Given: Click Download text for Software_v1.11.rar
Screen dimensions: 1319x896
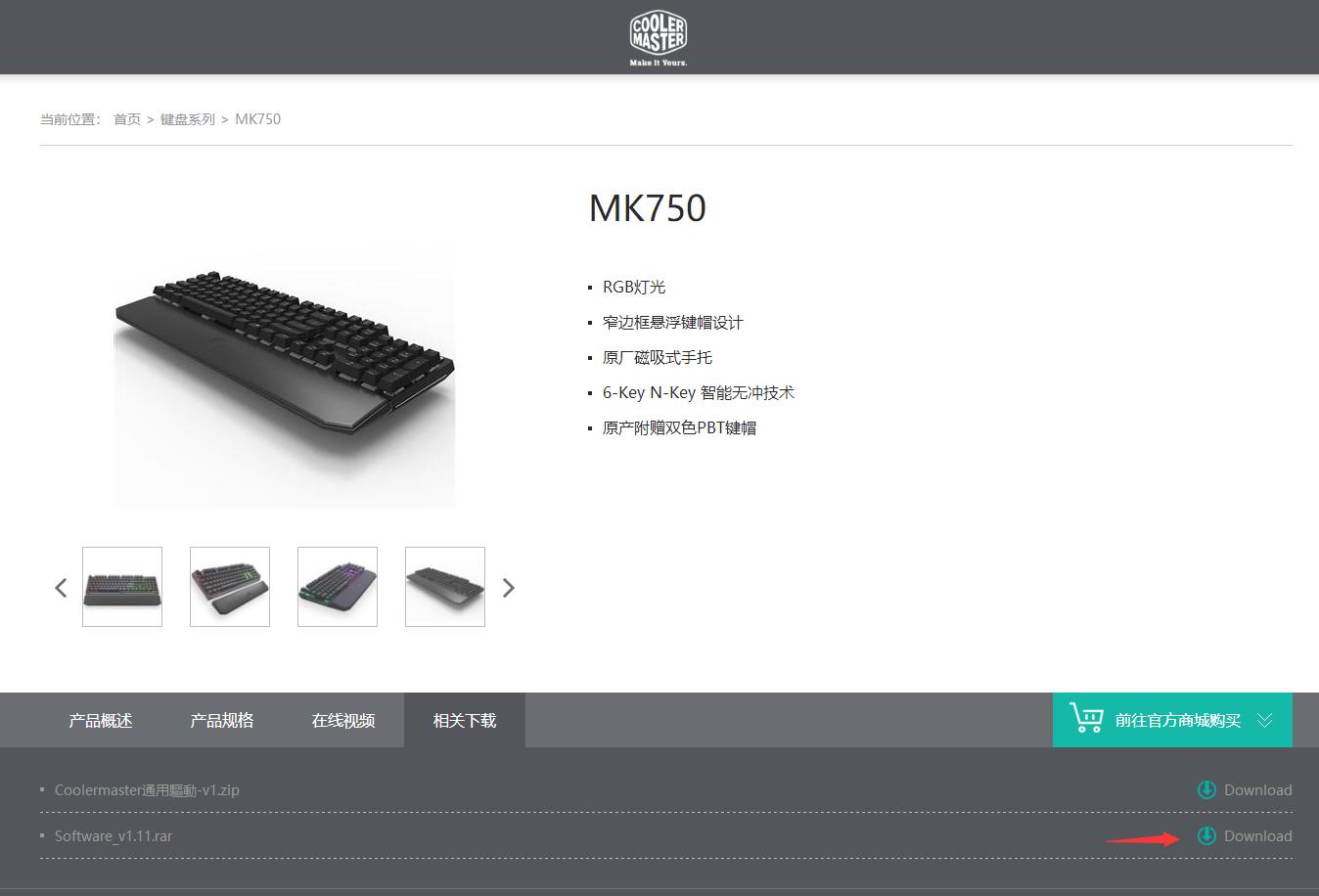Looking at the screenshot, I should [1258, 835].
